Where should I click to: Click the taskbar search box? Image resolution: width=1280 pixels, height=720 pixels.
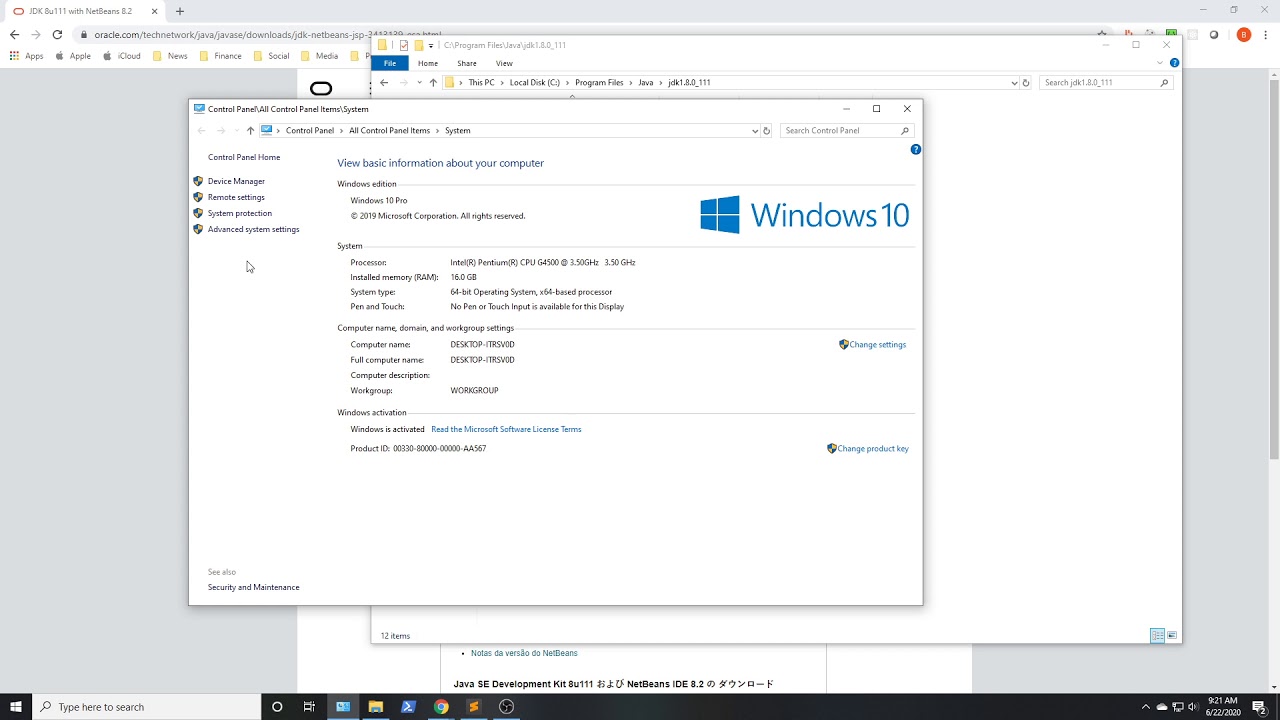pos(147,706)
